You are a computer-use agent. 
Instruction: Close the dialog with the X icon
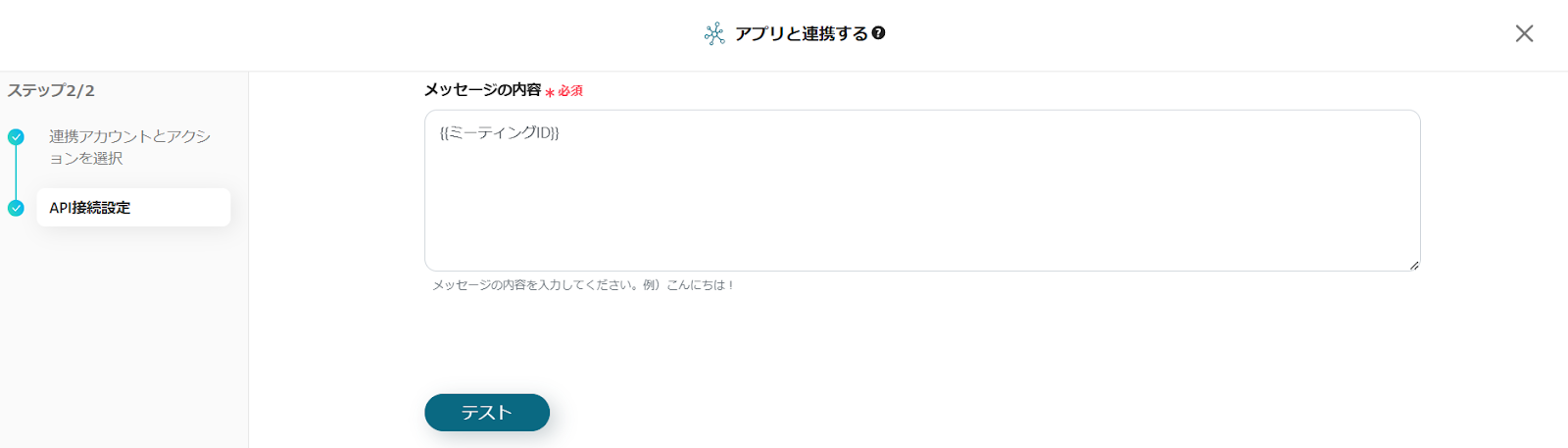(1524, 33)
